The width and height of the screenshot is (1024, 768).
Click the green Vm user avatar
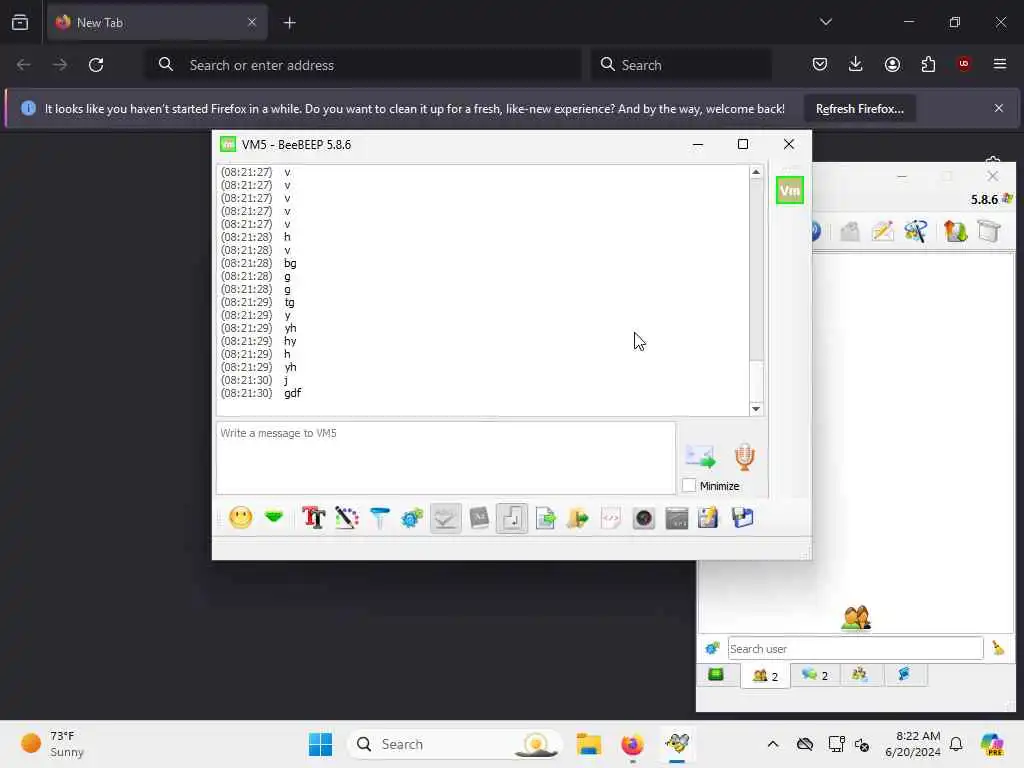(790, 191)
